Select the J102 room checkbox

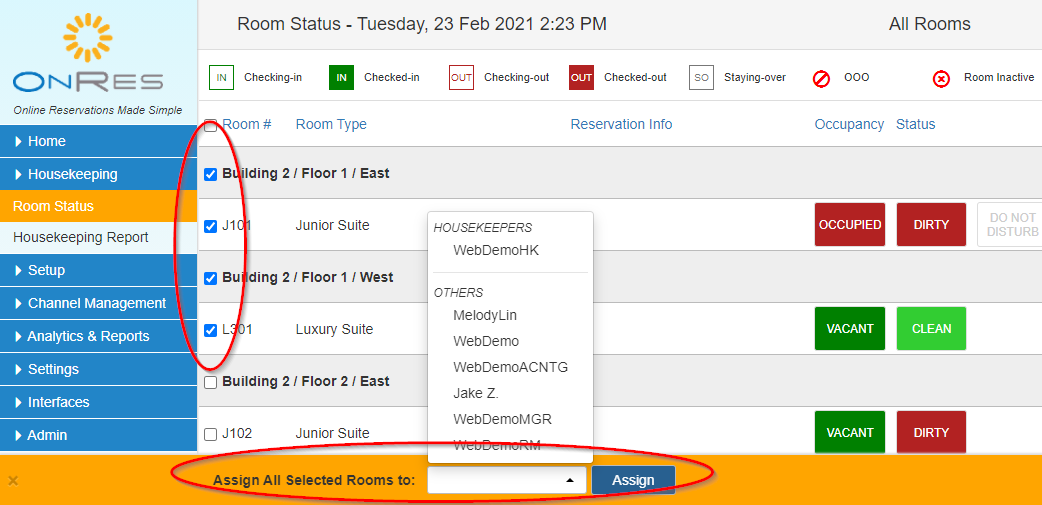point(210,434)
